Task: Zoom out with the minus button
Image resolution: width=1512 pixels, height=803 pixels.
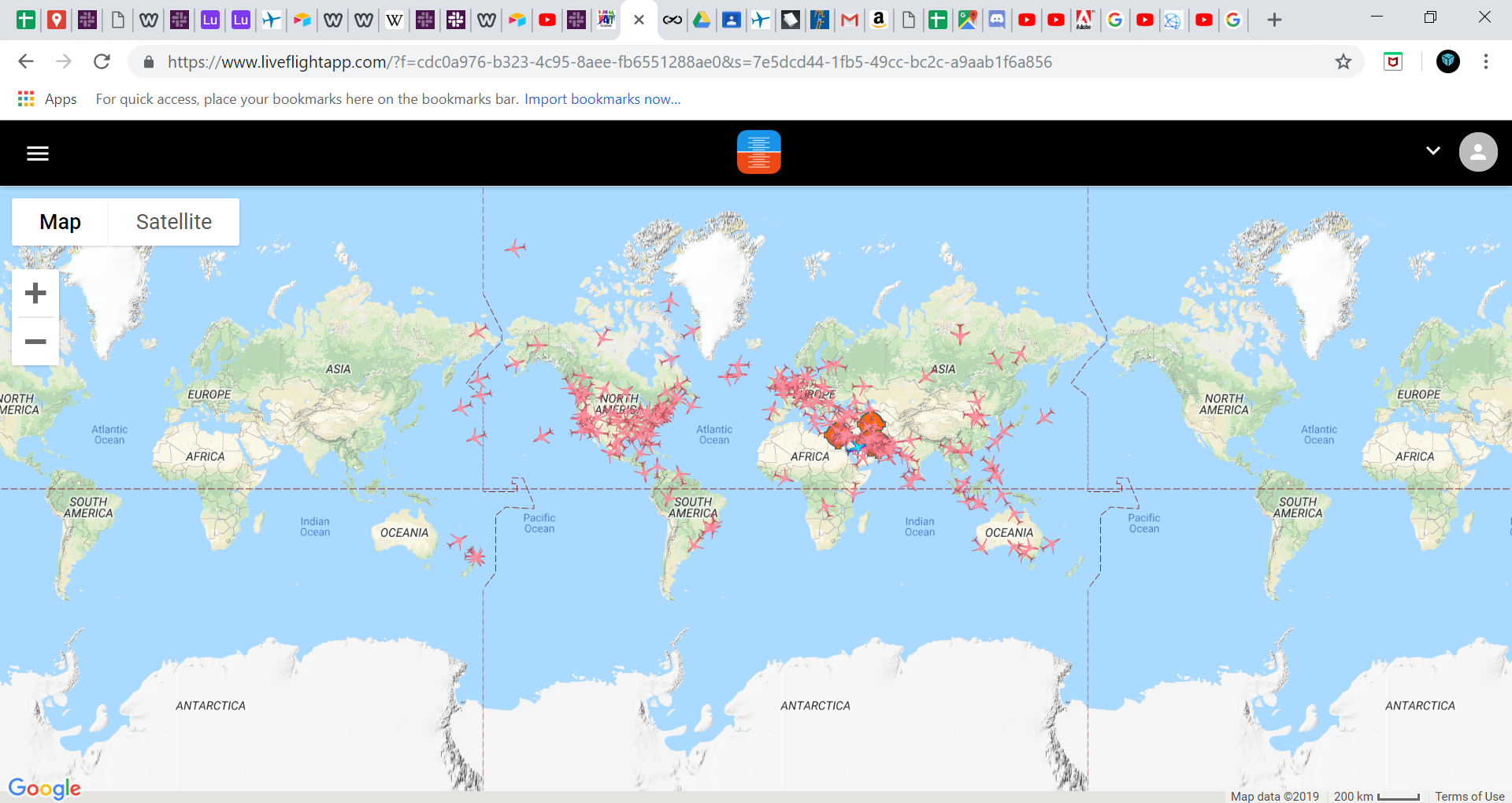Action: (x=35, y=342)
